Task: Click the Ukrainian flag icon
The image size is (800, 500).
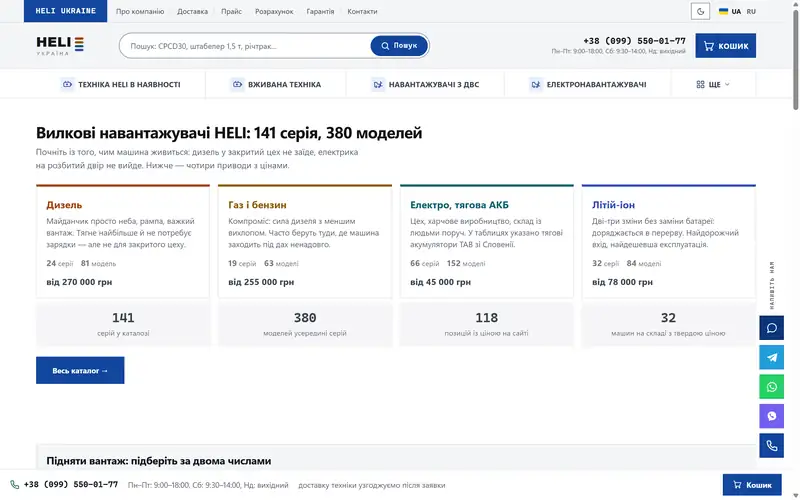Action: tap(723, 11)
